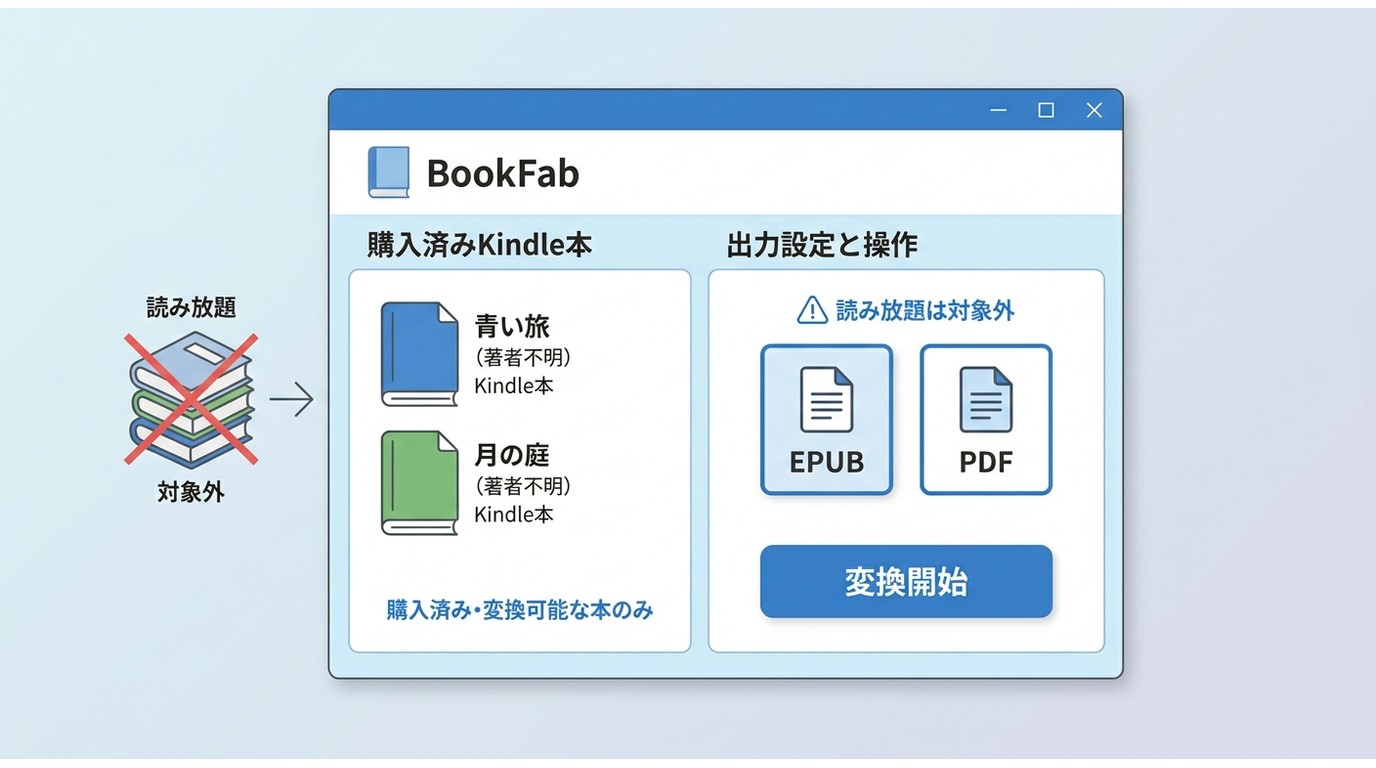Minimize the BookFab window

998,110
